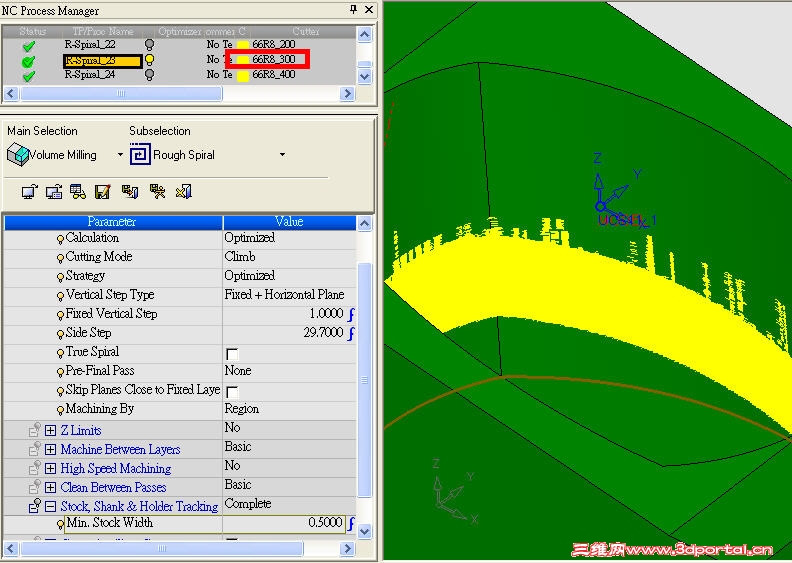Click the floppy-with-pencil save toolbar icon
The height and width of the screenshot is (563, 792).
(x=103, y=192)
